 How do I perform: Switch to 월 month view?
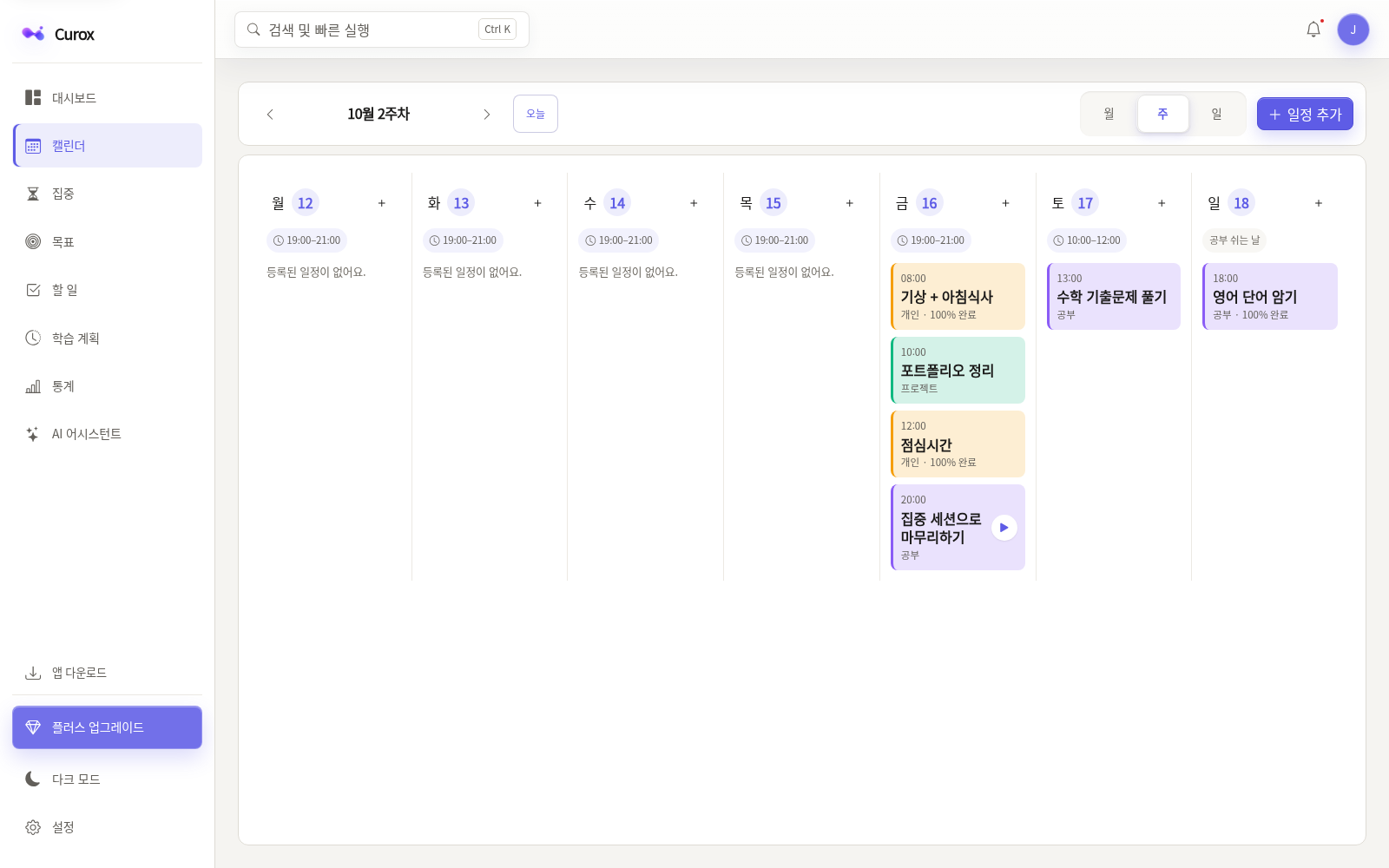1109,114
